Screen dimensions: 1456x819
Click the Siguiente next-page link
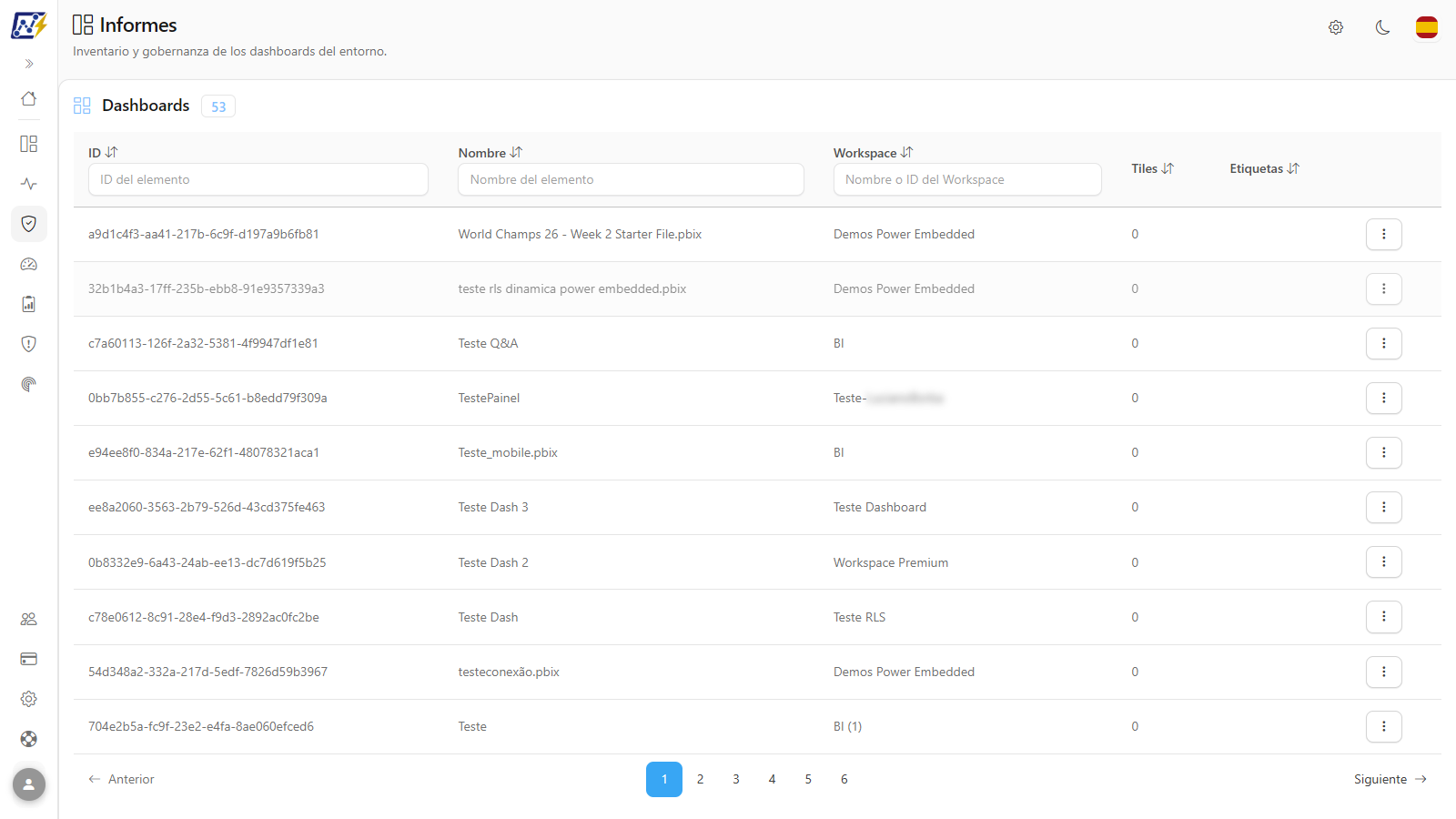1390,779
